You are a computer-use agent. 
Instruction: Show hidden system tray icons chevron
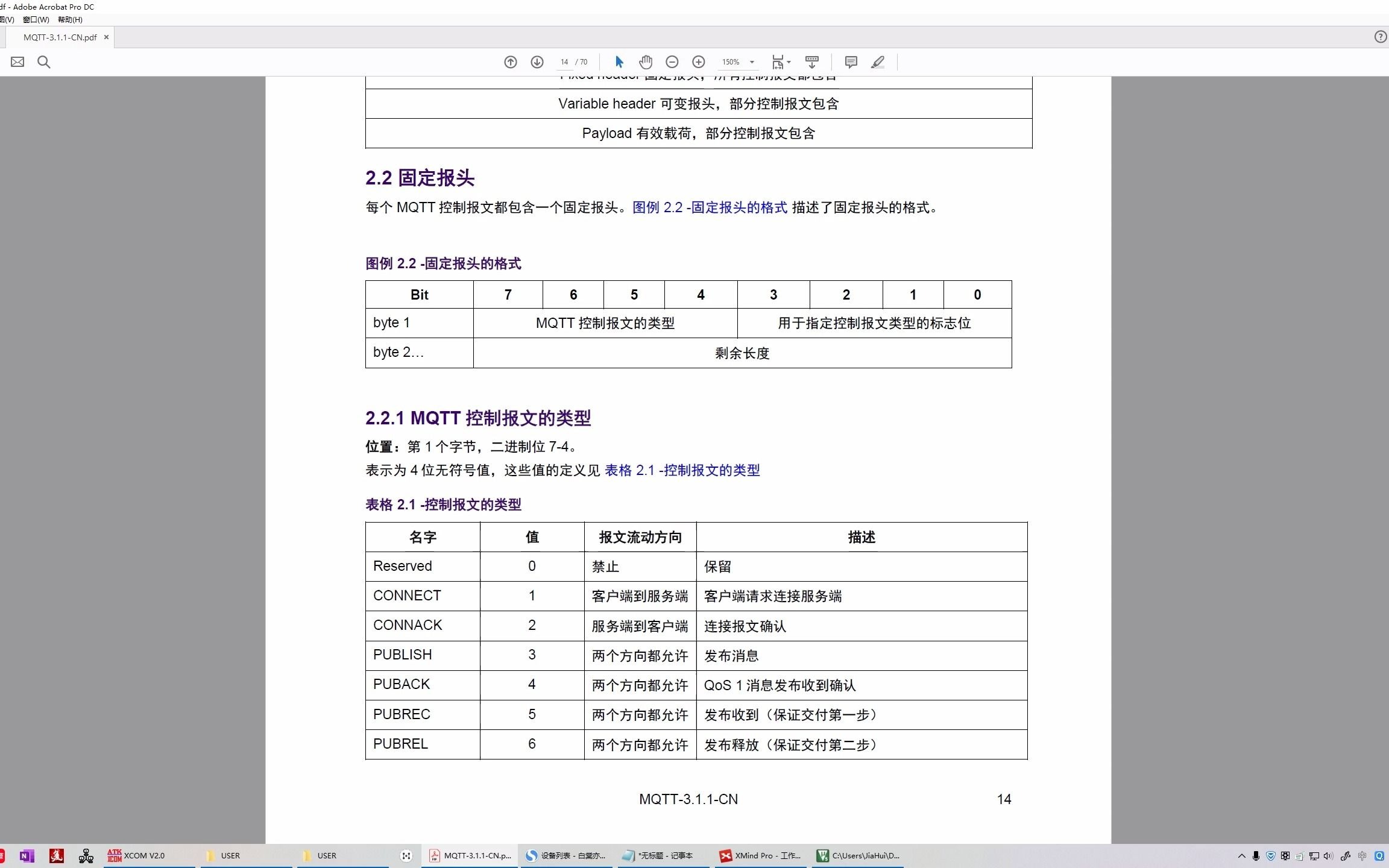point(1242,855)
